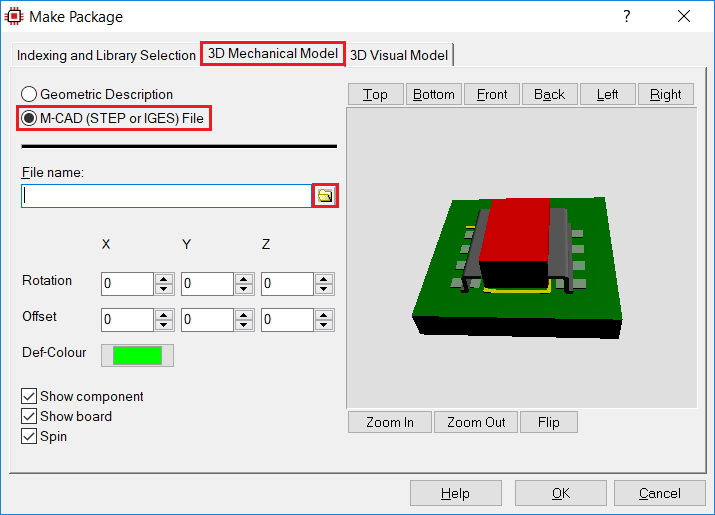This screenshot has height=515, width=715.
Task: Focus the Offset Y value field
Action: pyautogui.click(x=207, y=320)
